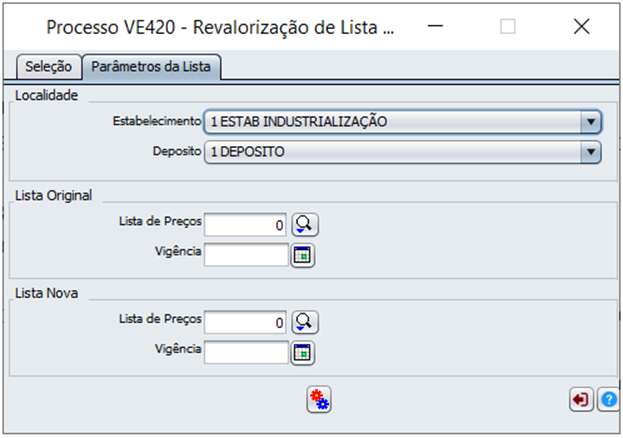Focus the Lista Original Lista de Preços field
This screenshot has height=438, width=623.
(245, 225)
